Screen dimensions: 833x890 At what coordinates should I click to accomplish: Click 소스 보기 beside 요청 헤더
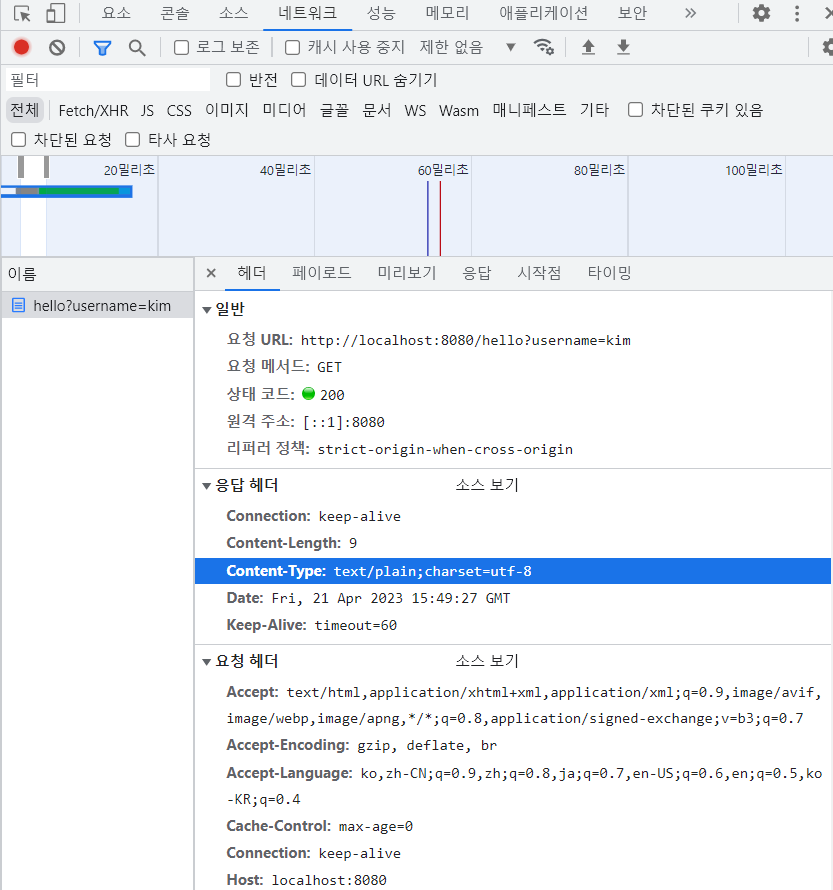pyautogui.click(x=487, y=661)
